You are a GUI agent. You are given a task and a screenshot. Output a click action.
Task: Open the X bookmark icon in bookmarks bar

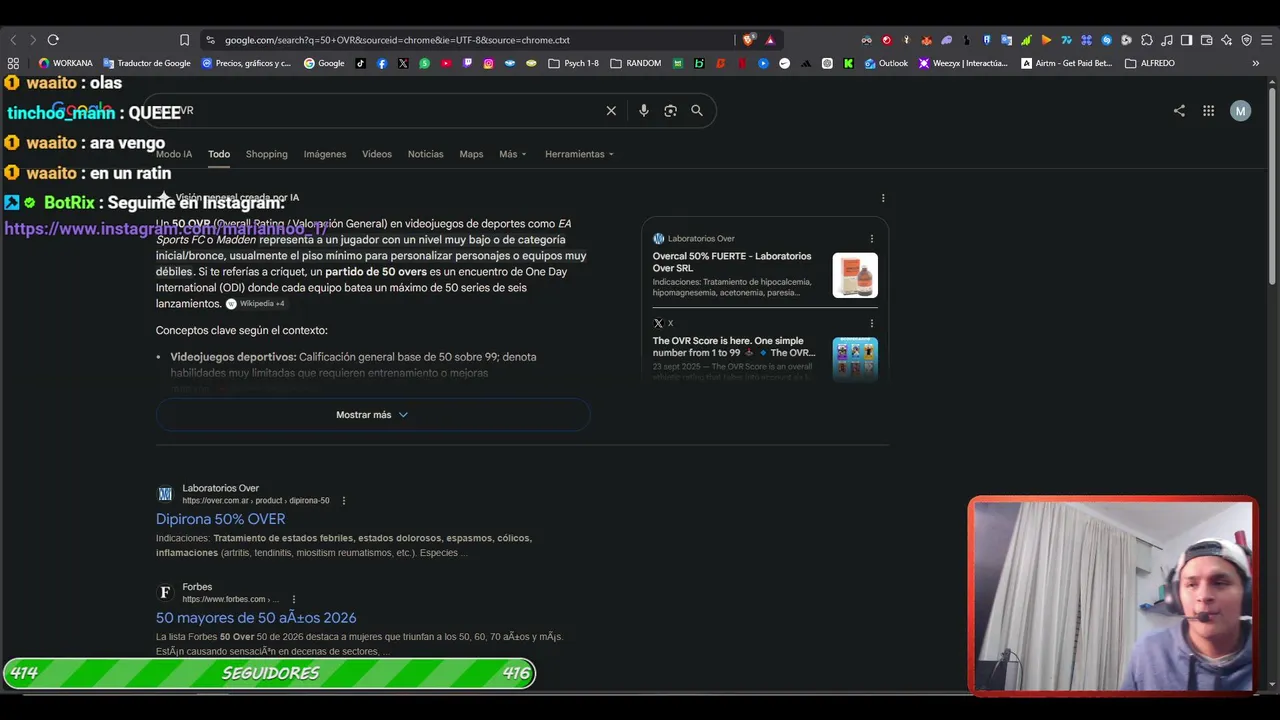tap(403, 63)
